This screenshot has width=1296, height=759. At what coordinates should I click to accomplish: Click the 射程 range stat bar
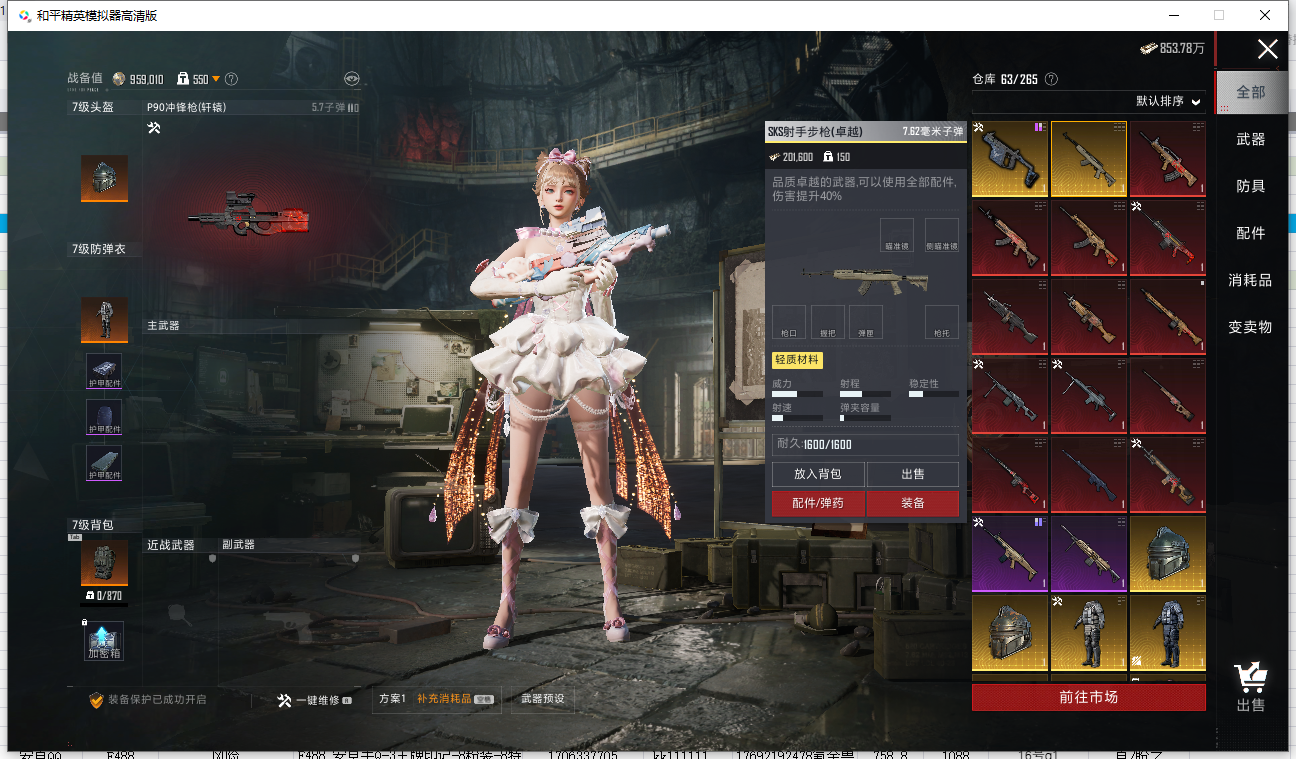click(x=865, y=394)
